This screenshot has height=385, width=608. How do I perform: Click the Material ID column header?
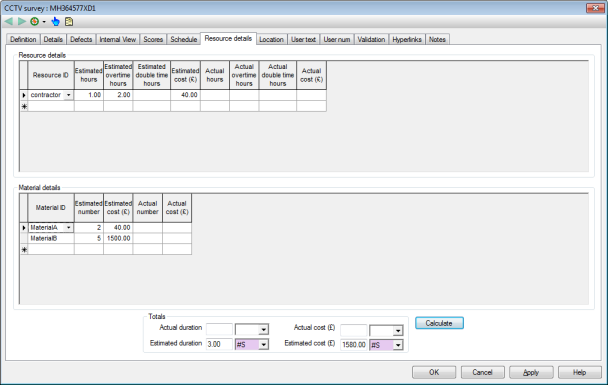tap(51, 208)
